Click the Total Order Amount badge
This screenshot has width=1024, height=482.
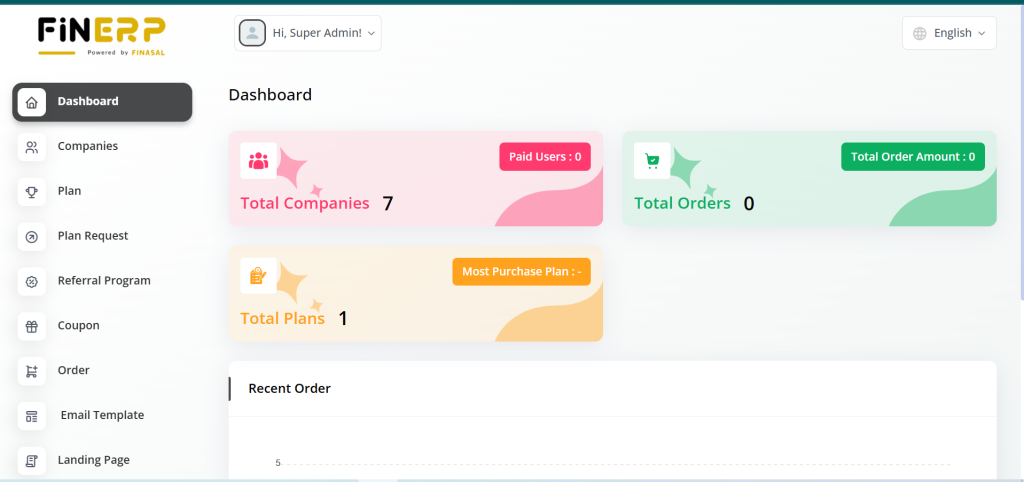click(912, 157)
